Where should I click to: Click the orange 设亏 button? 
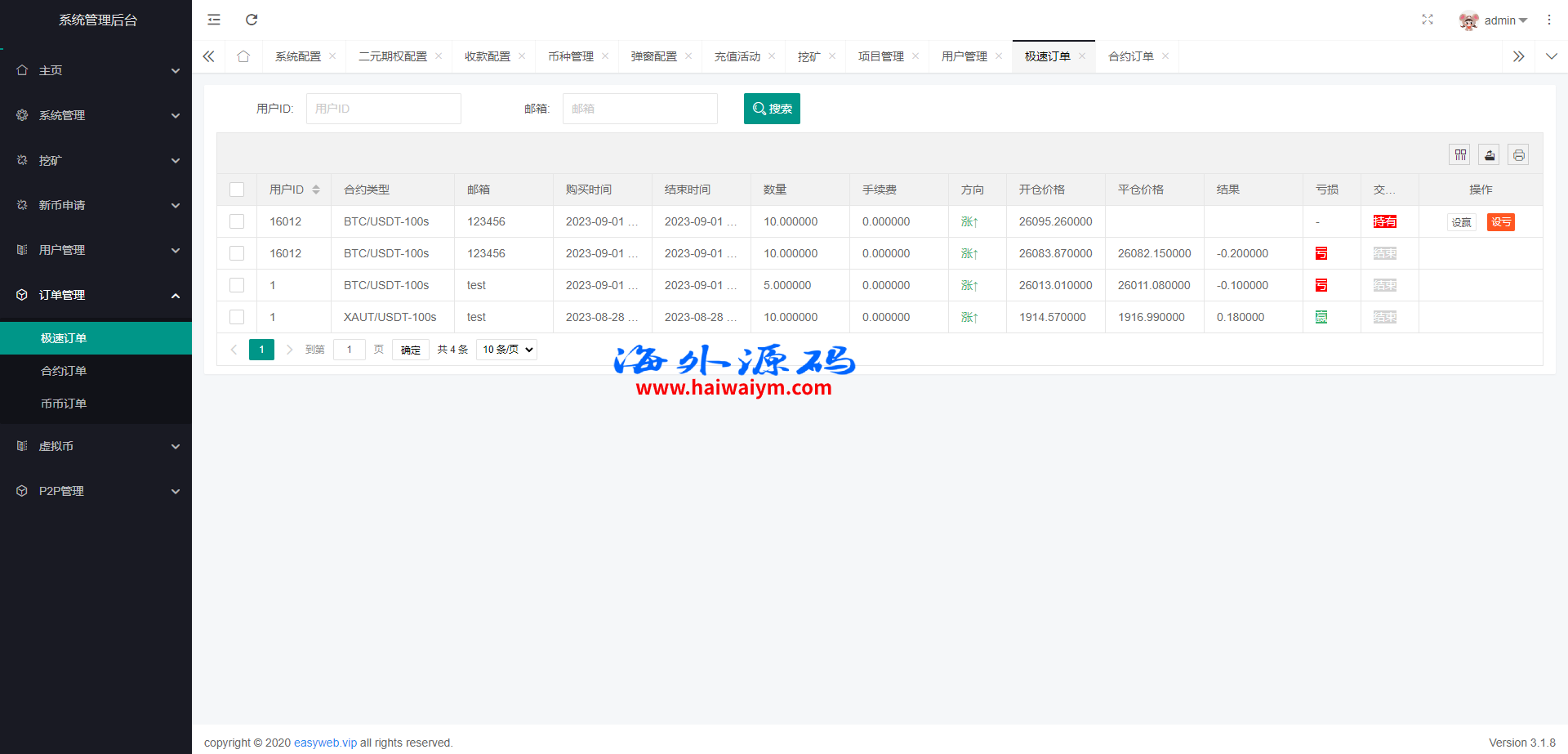tap(1500, 222)
